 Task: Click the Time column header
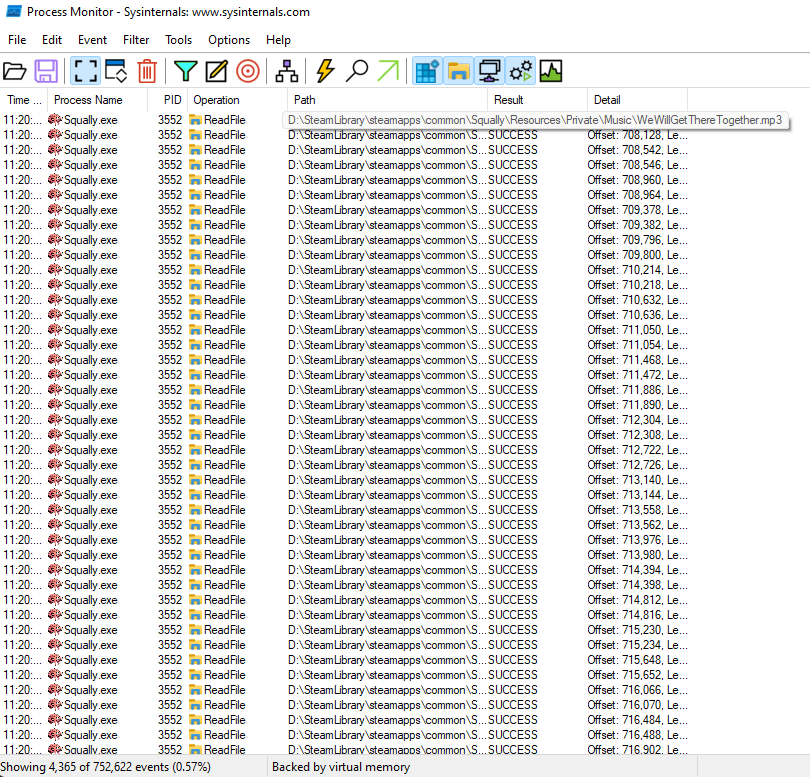[x=24, y=100]
